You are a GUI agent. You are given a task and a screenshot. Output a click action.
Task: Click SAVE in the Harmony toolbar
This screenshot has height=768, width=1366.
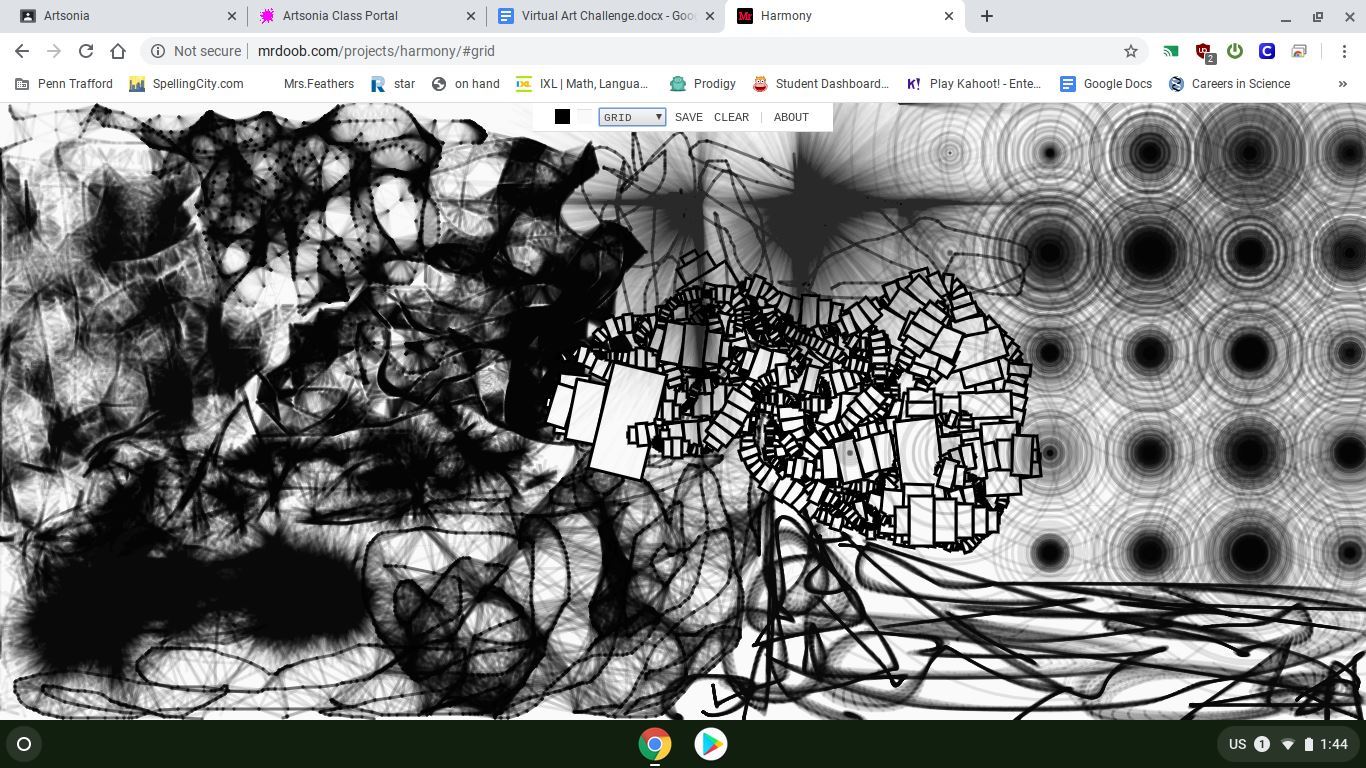tap(688, 117)
